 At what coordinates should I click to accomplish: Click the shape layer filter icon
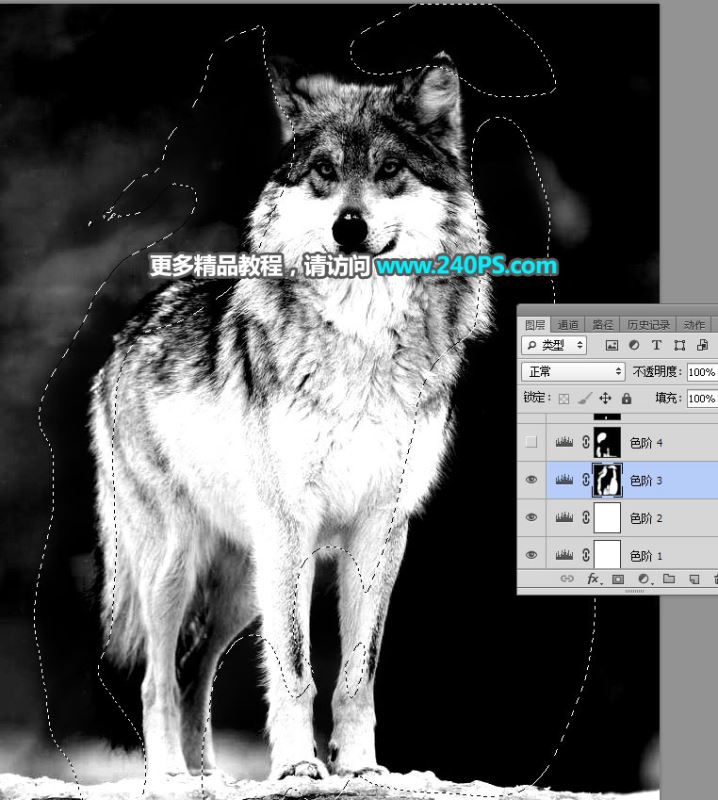click(x=679, y=345)
